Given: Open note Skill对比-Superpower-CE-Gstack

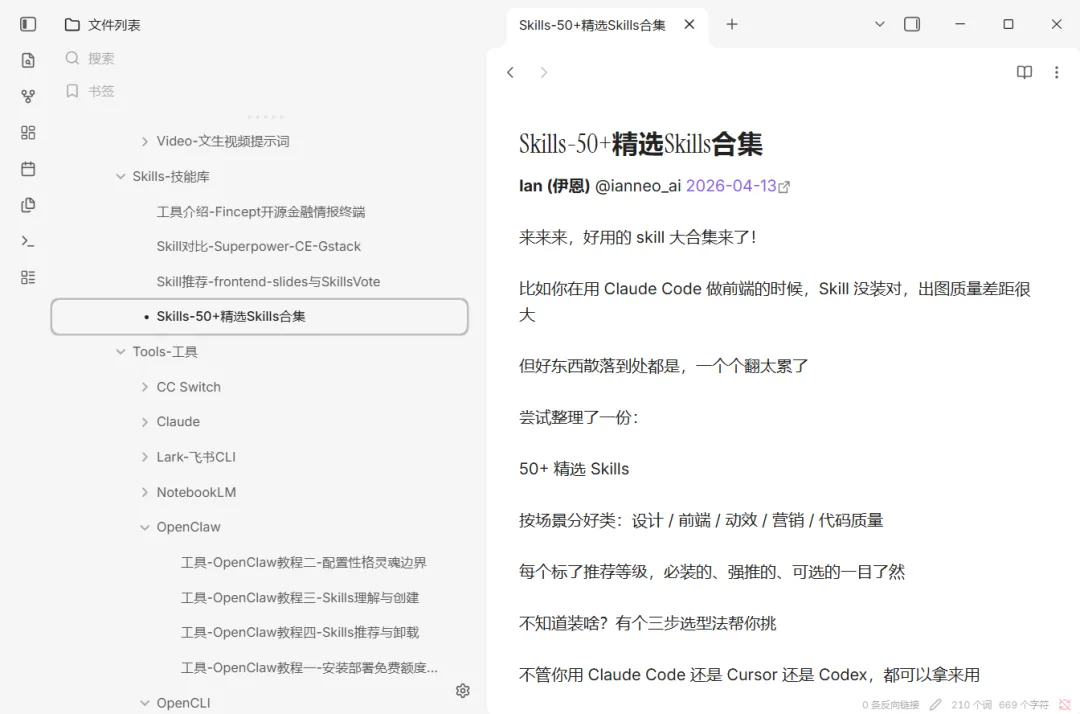Looking at the screenshot, I should click(260, 246).
